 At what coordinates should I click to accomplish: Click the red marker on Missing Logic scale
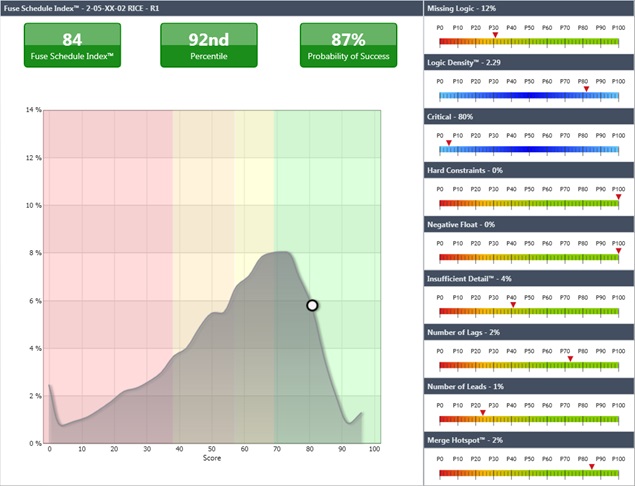point(495,35)
